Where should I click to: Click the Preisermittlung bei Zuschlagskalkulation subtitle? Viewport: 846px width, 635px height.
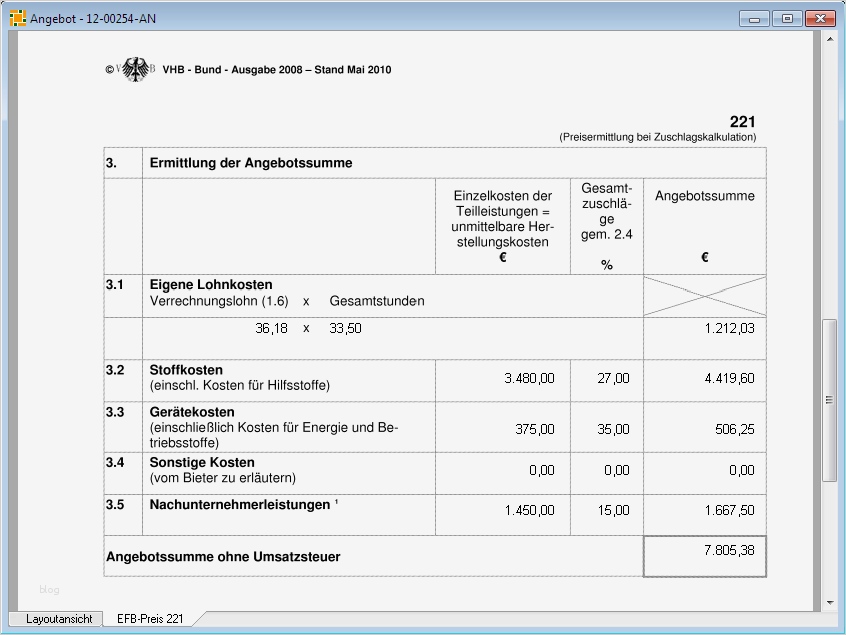point(658,137)
